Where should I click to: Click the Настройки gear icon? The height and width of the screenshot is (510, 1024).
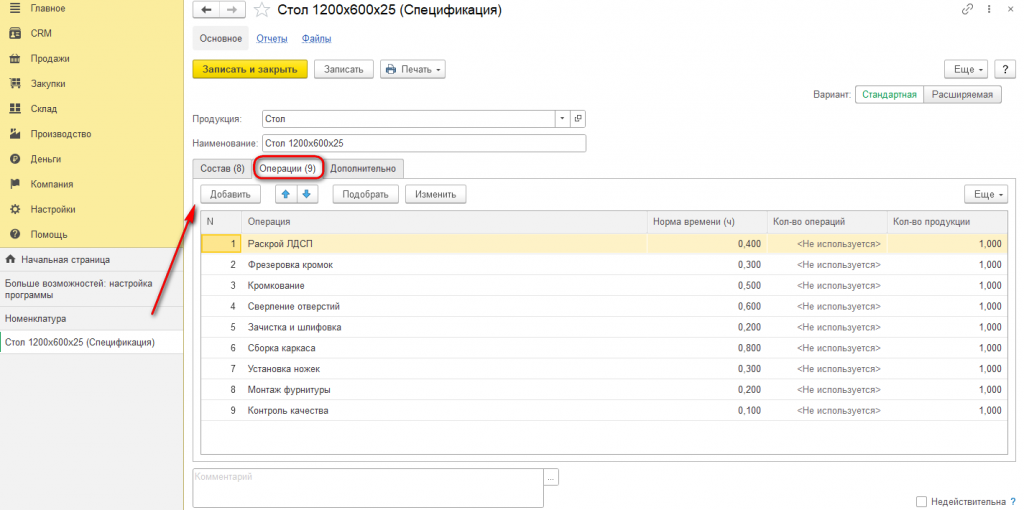tap(16, 210)
